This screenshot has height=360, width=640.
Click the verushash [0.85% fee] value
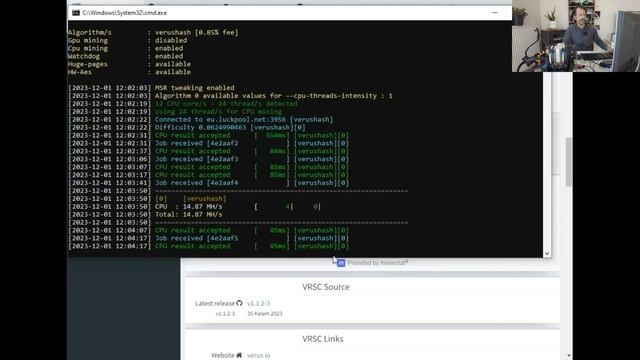click(196, 32)
